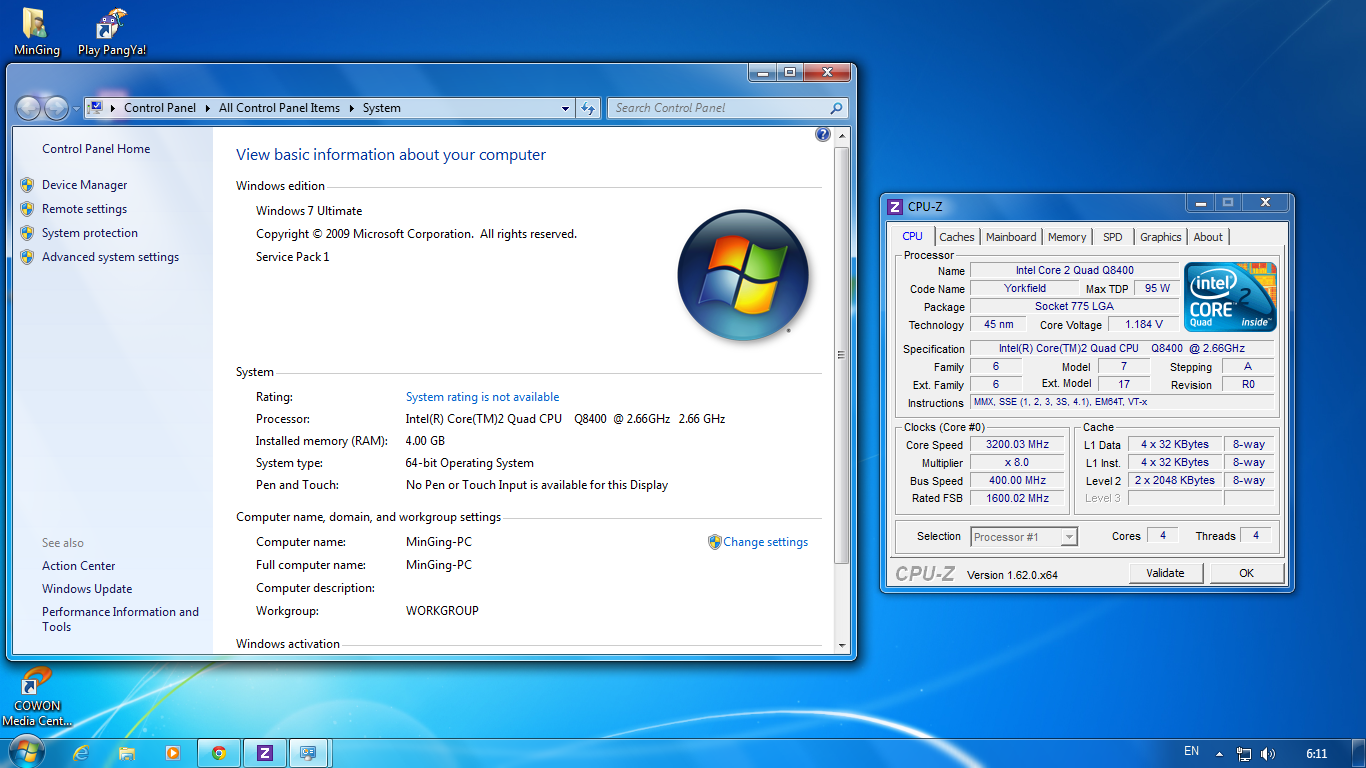Click the magnifier icon in the search box
This screenshot has width=1366, height=768.
pos(836,108)
